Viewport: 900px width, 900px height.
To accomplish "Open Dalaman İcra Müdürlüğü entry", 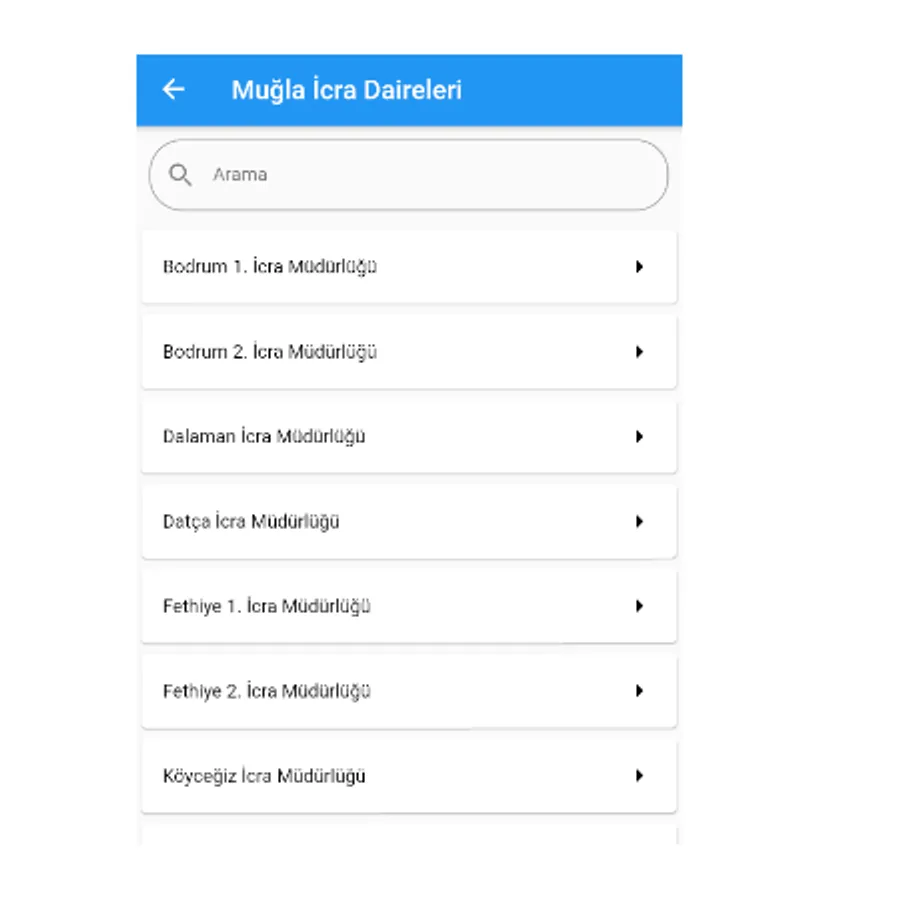I will click(x=264, y=437).
